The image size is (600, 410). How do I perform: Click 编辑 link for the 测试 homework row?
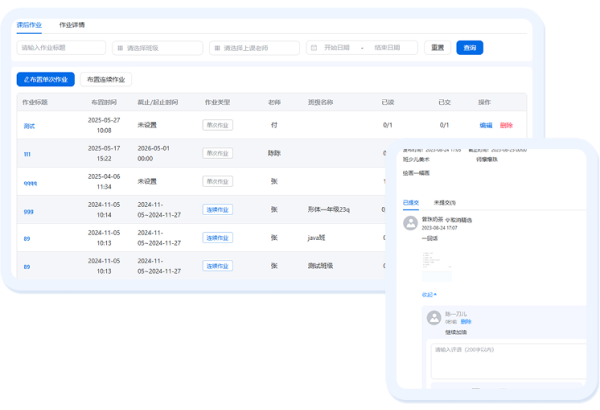point(486,125)
